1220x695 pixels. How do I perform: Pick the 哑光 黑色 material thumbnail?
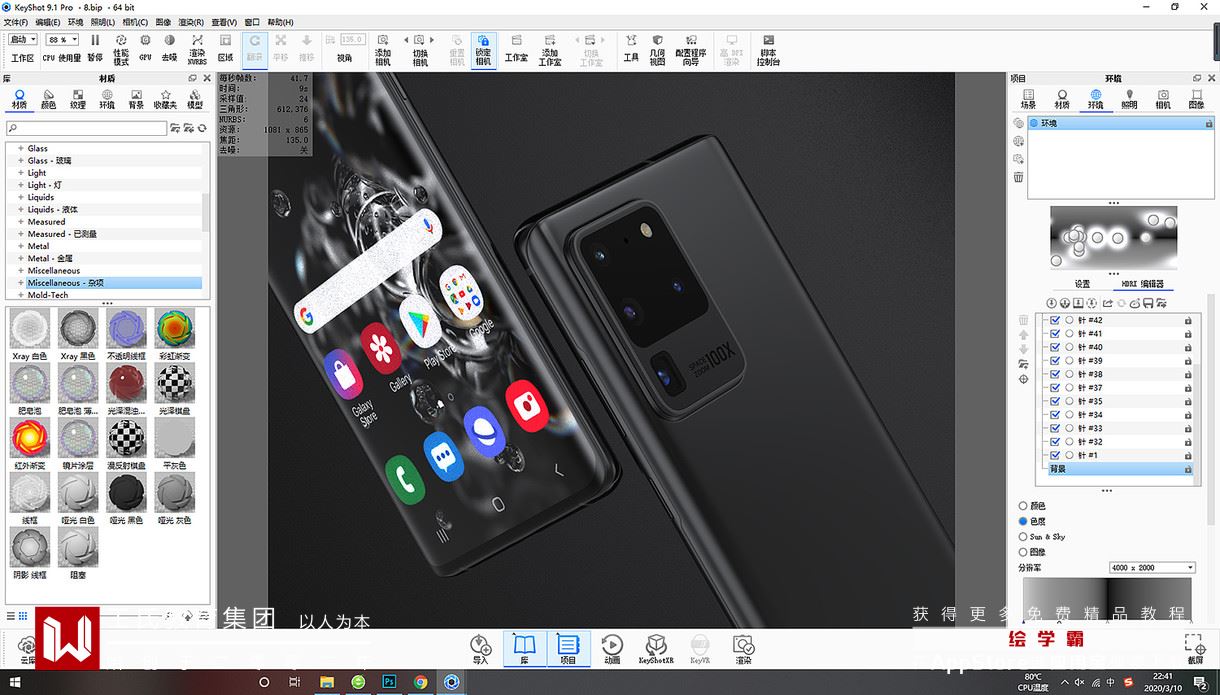(126, 499)
